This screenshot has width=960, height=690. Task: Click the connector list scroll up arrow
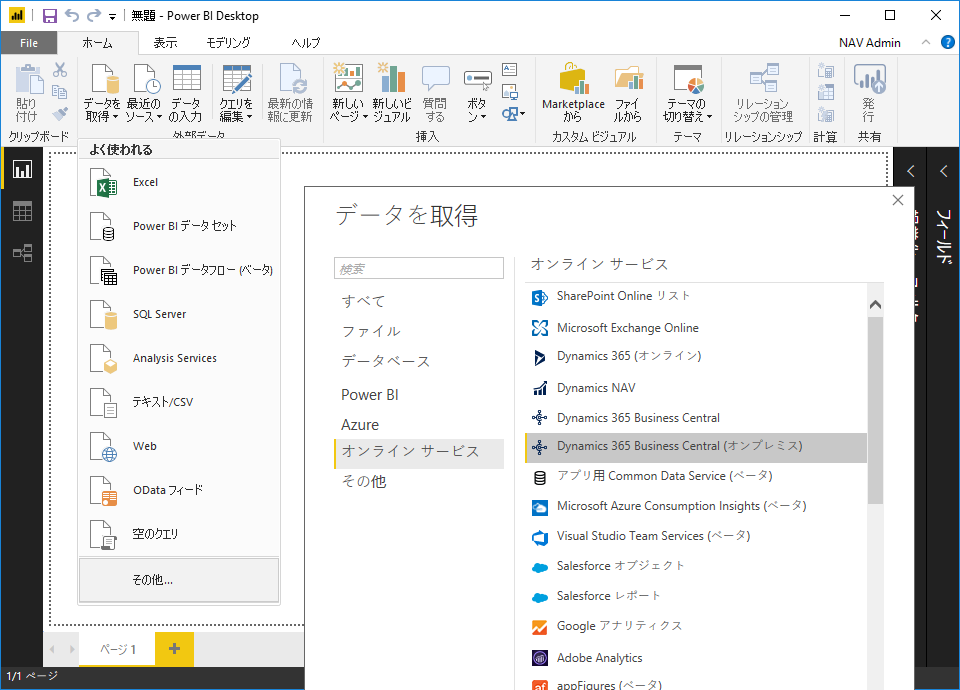(876, 304)
